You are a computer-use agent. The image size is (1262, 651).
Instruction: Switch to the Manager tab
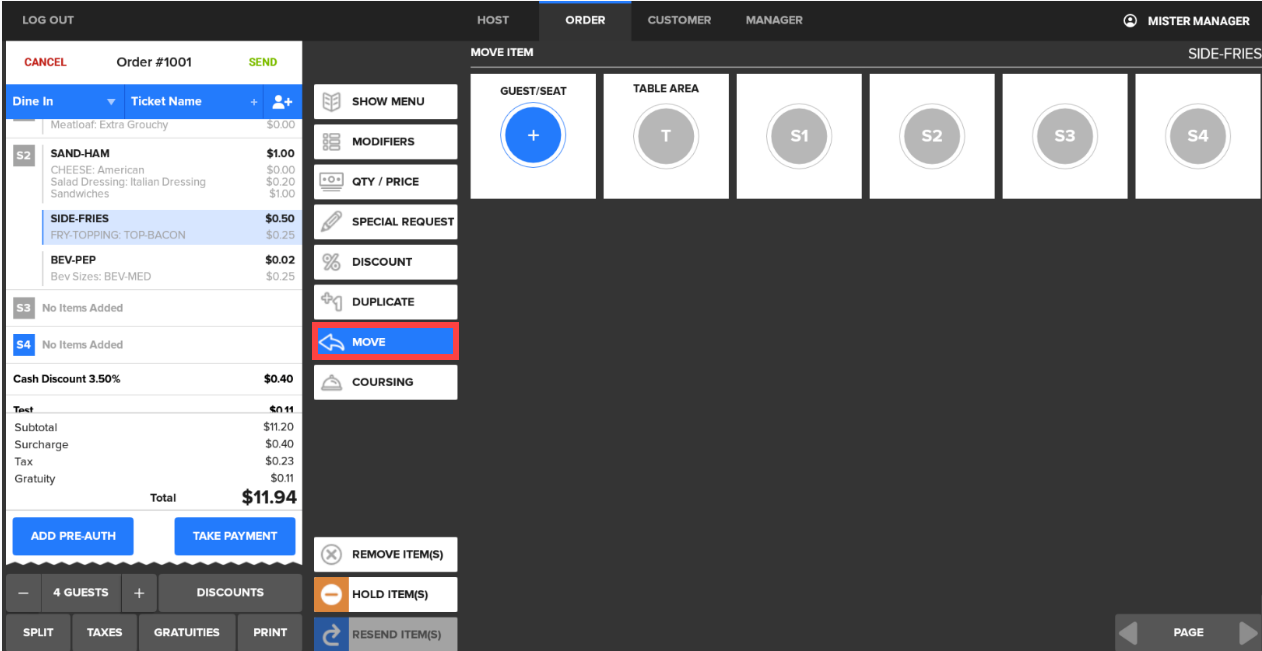pos(774,20)
